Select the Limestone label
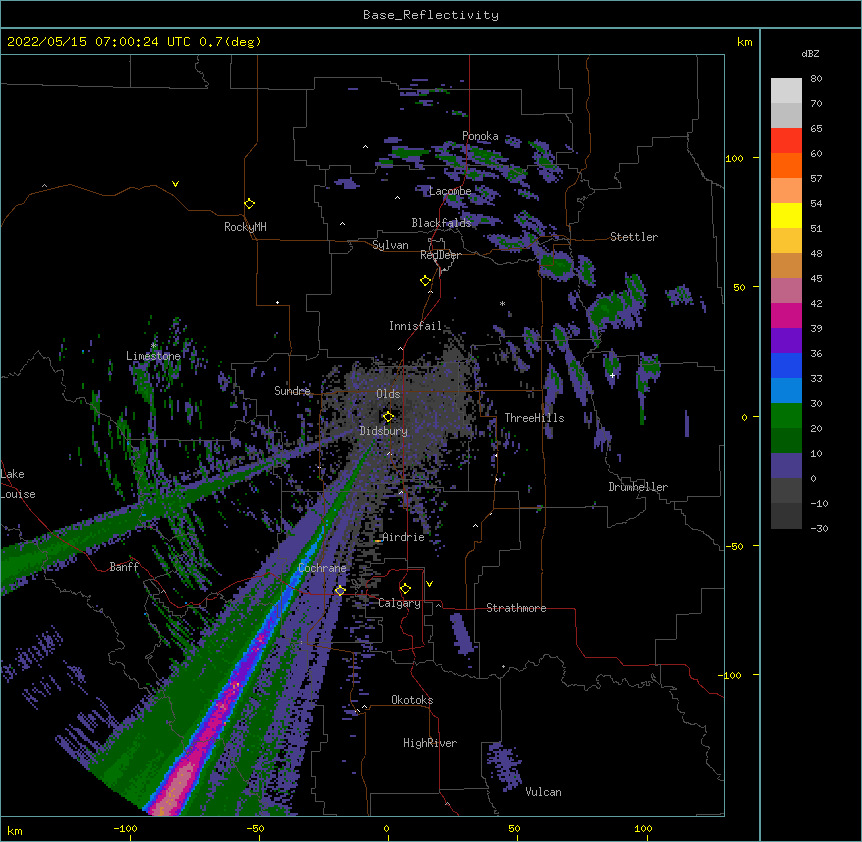The image size is (862, 842). (153, 356)
